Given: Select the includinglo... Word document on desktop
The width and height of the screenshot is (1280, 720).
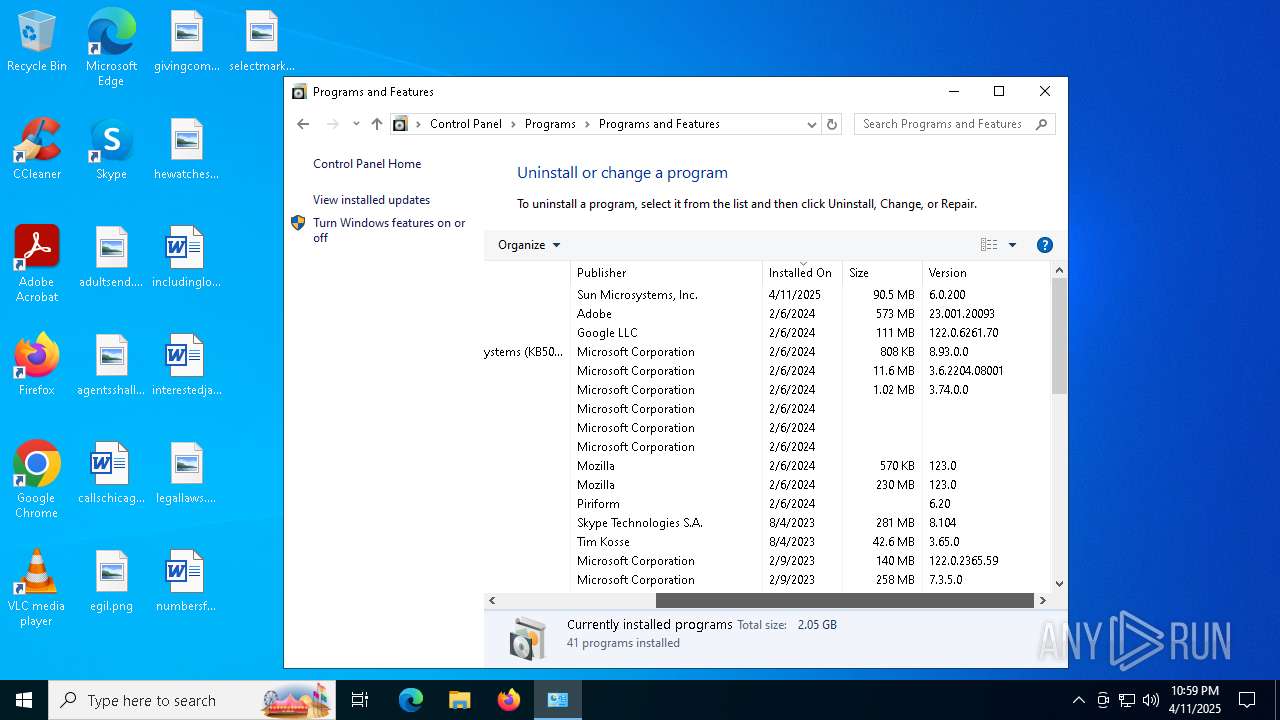Looking at the screenshot, I should pos(187,258).
